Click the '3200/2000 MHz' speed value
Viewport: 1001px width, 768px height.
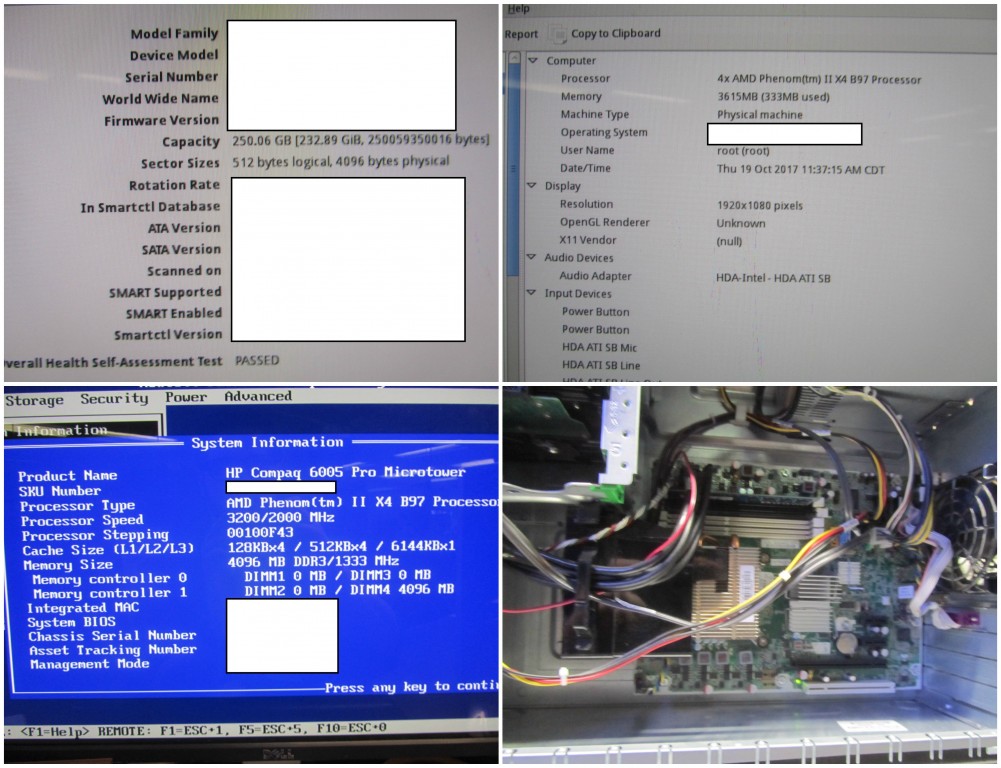[280, 518]
